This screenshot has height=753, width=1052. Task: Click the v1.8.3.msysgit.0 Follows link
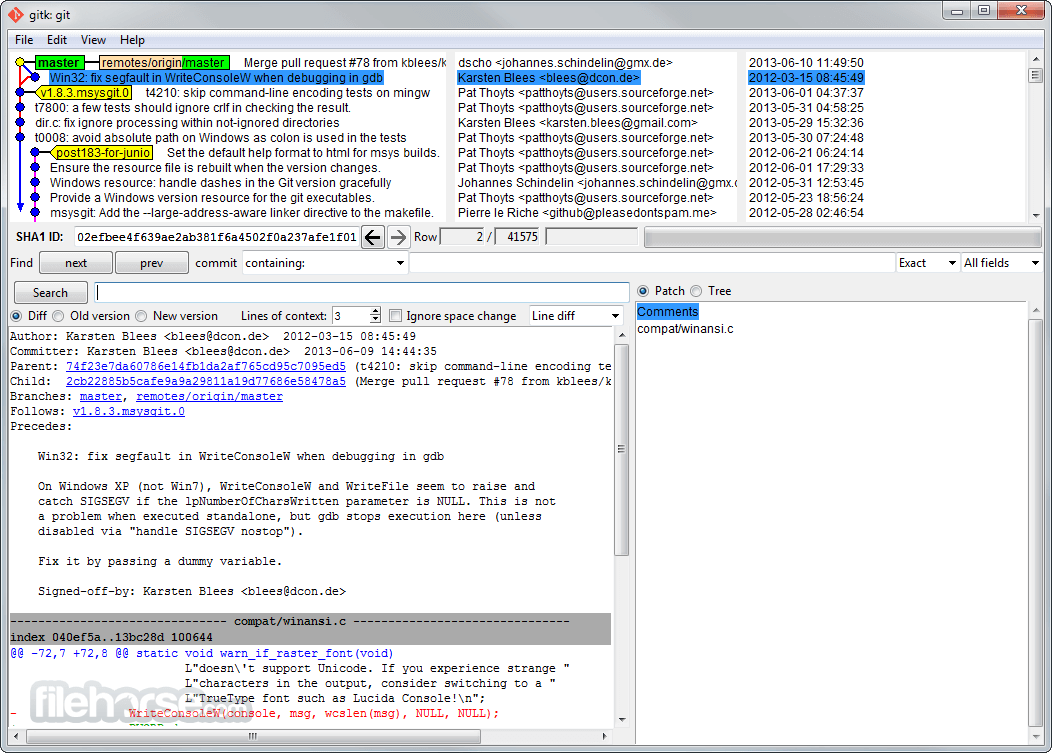129,411
